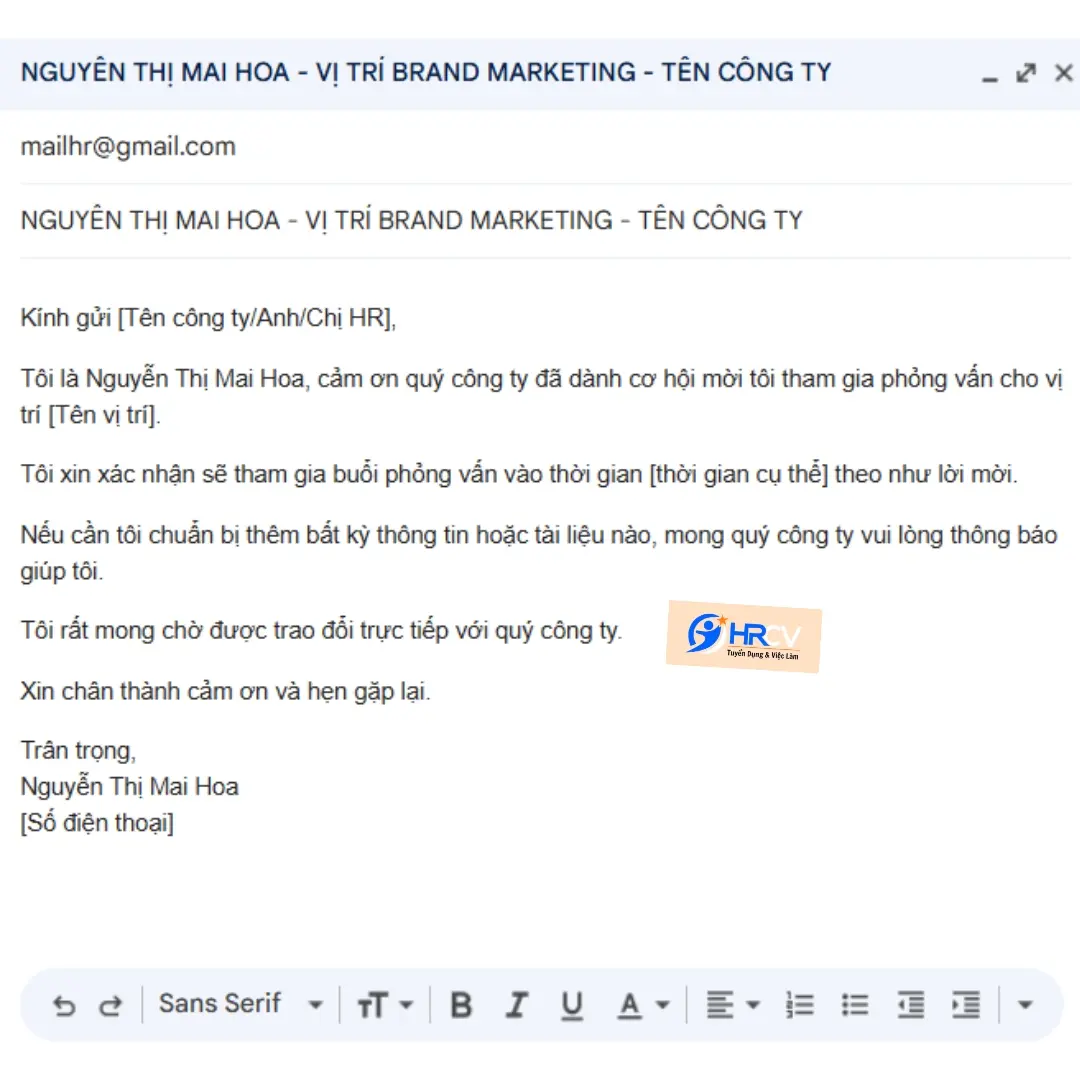Toggle underline formatting
Viewport: 1080px width, 1080px height.
coord(572,1006)
